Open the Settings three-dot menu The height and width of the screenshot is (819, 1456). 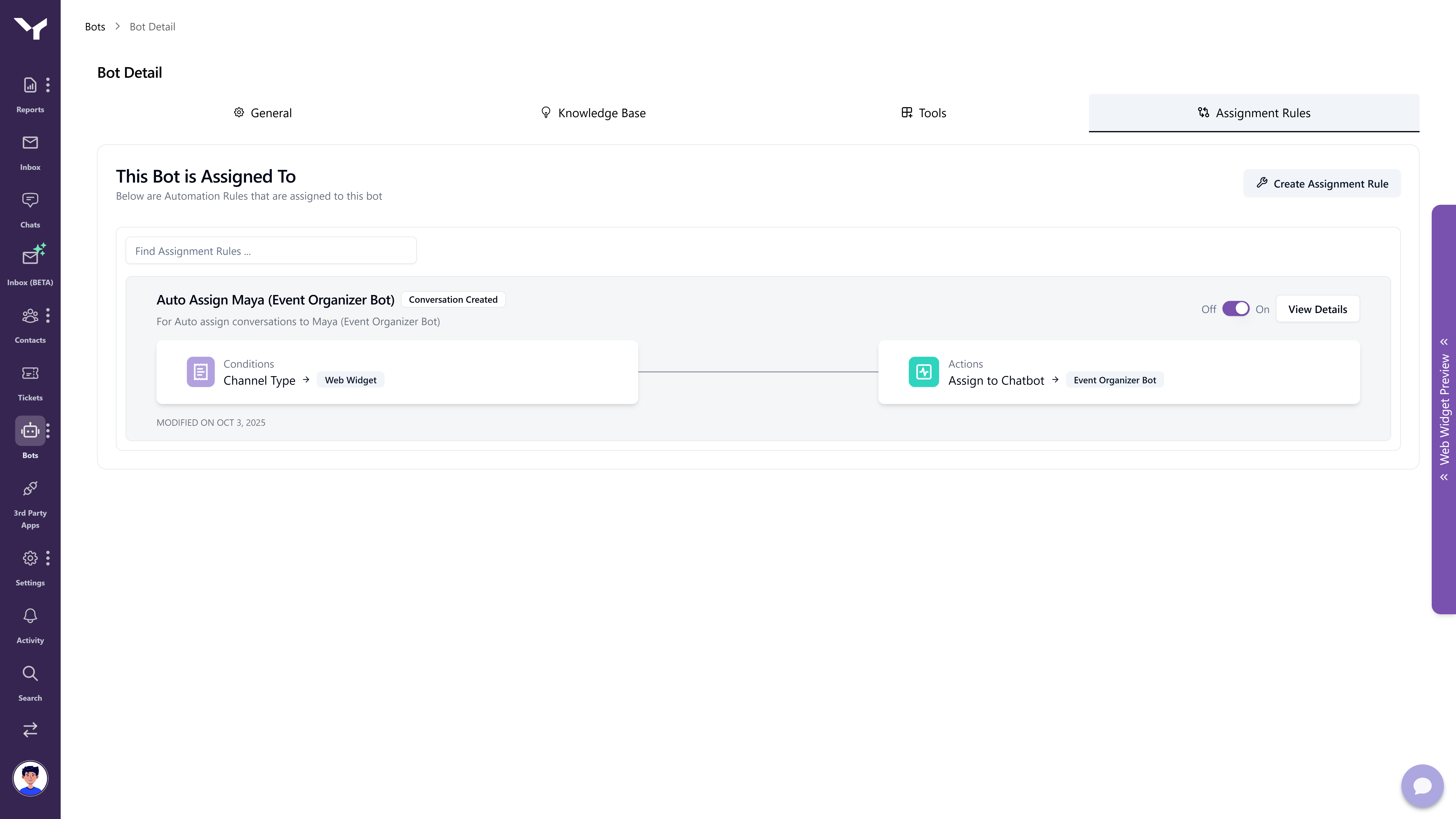coord(48,559)
